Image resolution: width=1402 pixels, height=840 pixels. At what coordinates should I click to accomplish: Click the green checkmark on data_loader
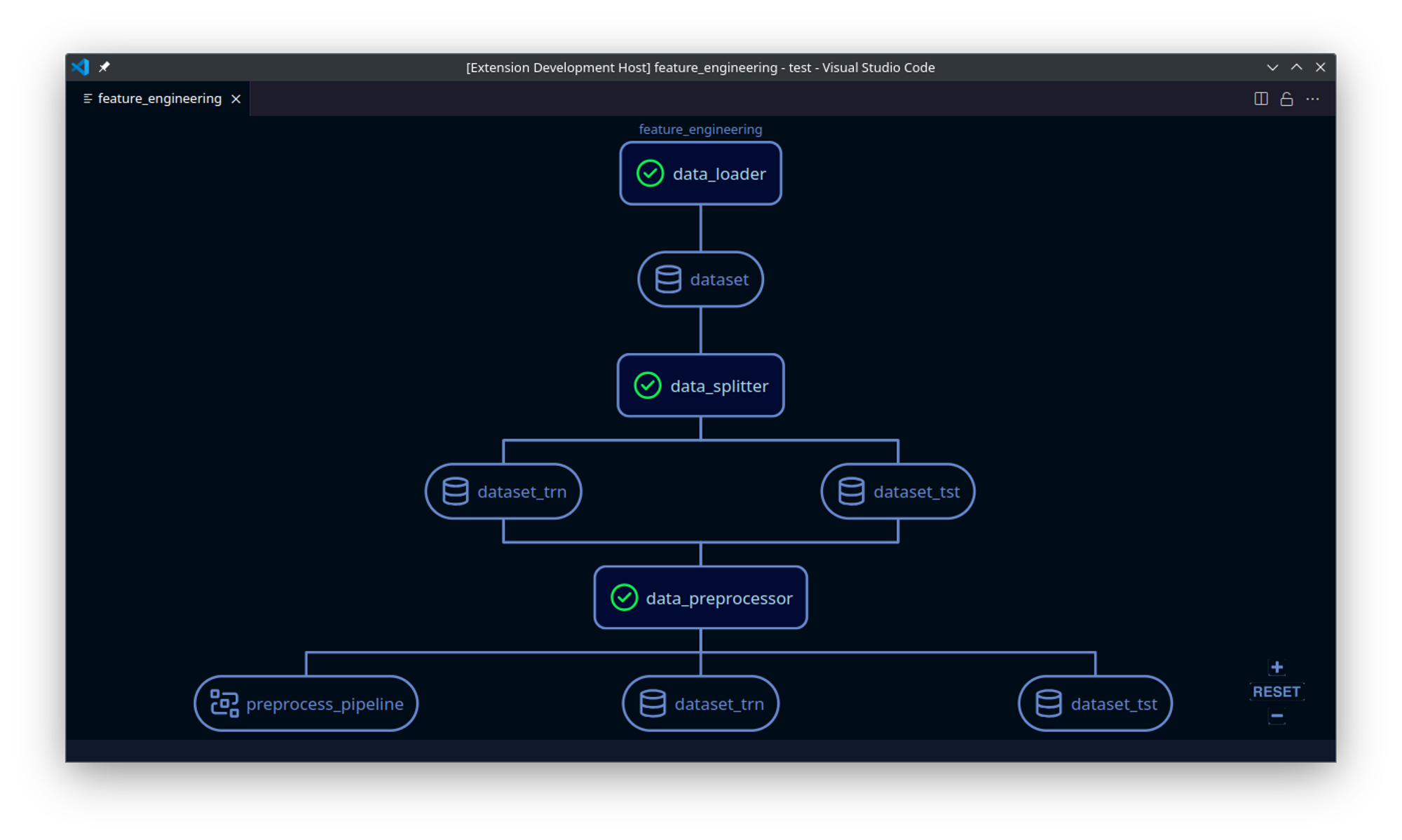pos(650,173)
